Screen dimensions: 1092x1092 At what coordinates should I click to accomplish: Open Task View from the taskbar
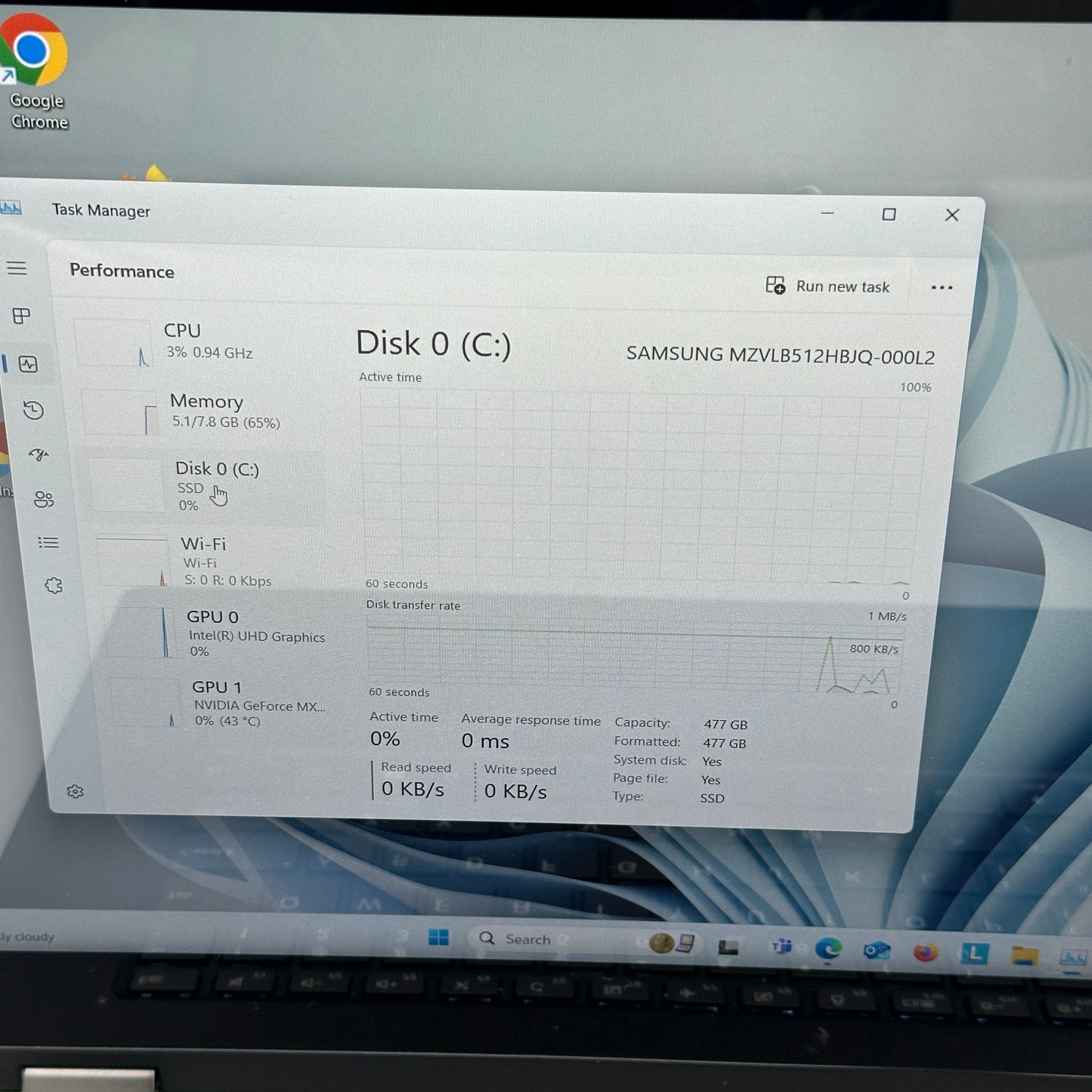pyautogui.click(x=729, y=946)
